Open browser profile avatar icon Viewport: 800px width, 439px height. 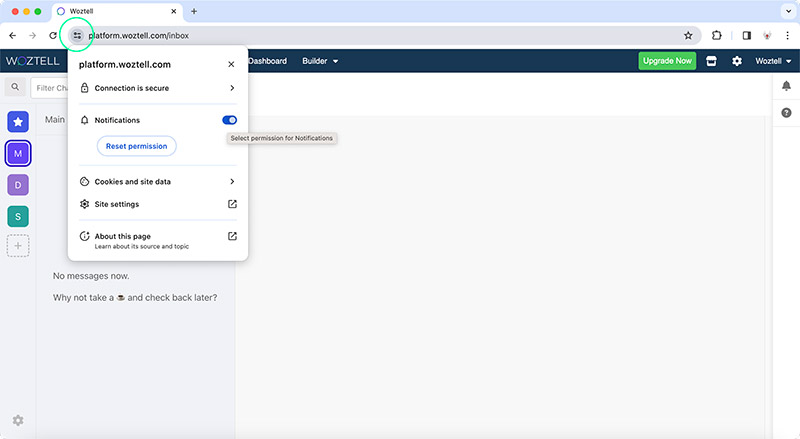click(x=767, y=35)
